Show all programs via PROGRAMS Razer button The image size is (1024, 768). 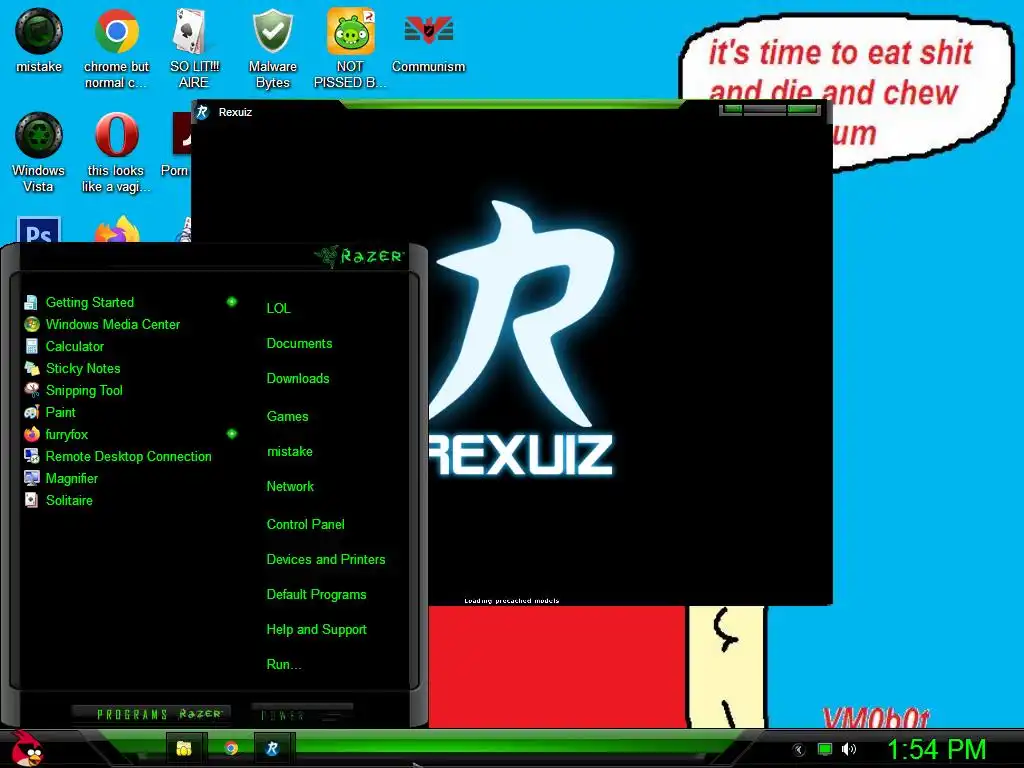(x=150, y=714)
